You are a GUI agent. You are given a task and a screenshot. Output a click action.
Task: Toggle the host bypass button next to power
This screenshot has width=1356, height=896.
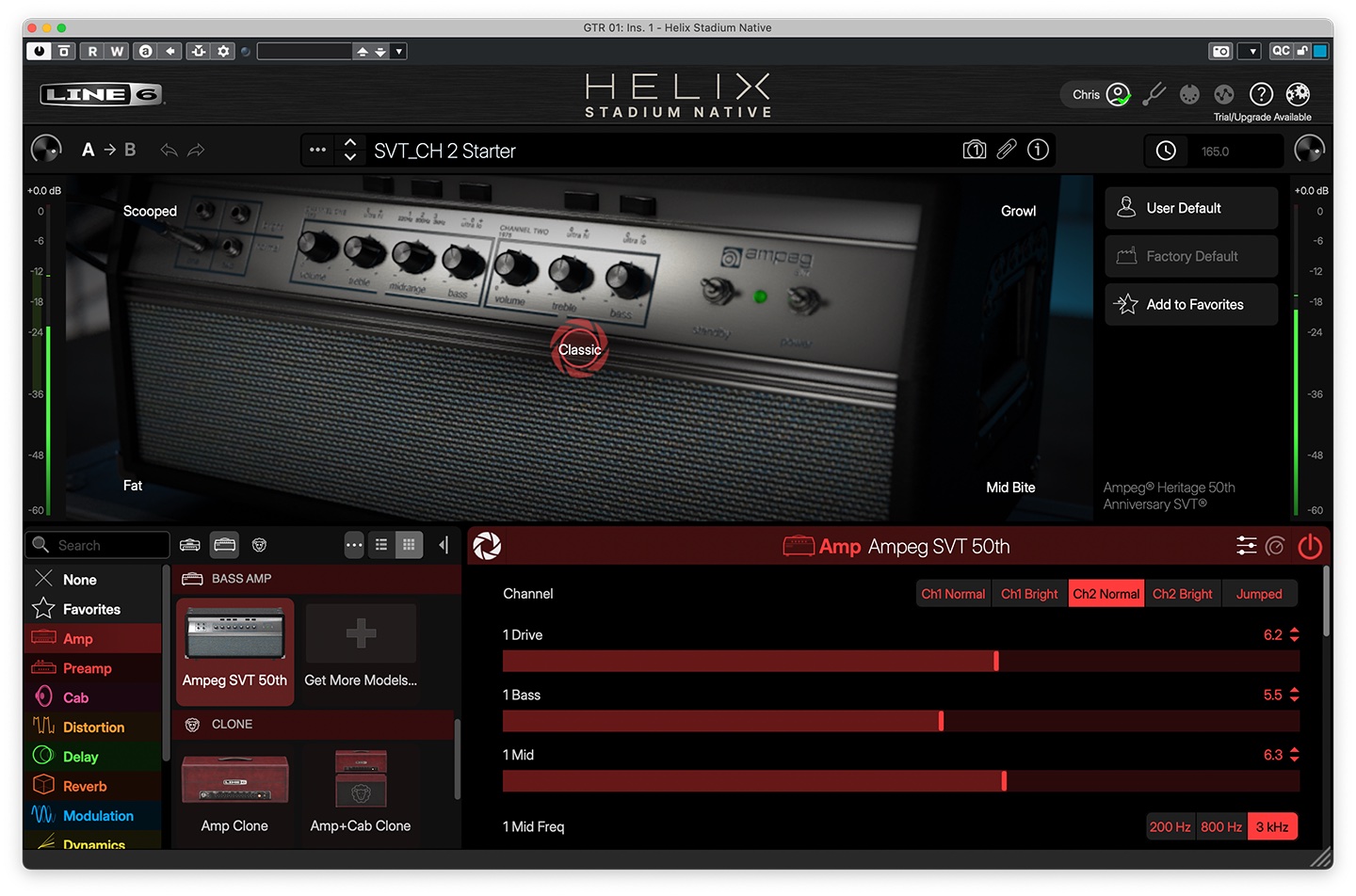(64, 51)
